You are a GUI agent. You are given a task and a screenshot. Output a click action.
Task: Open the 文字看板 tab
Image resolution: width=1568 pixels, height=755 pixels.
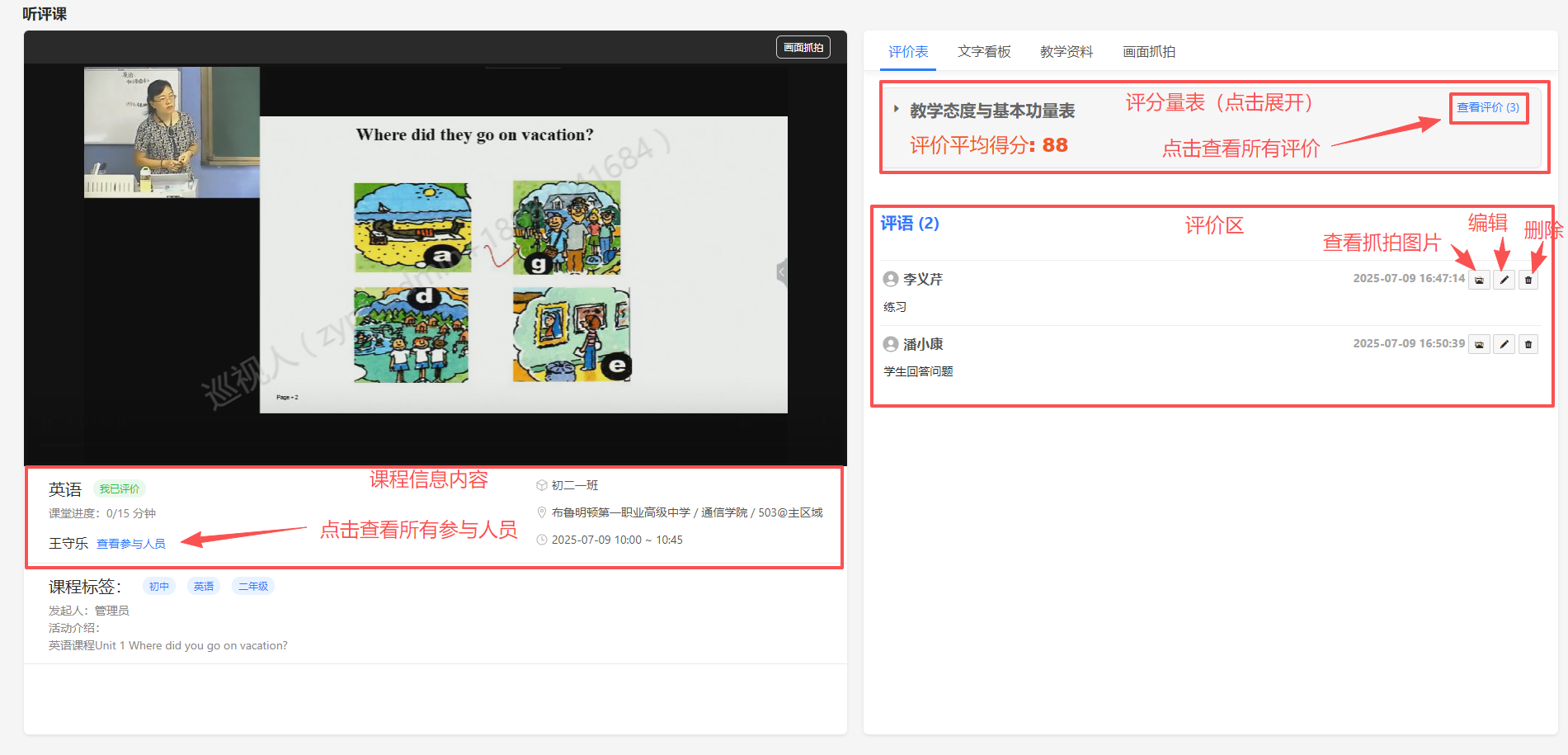pos(983,52)
